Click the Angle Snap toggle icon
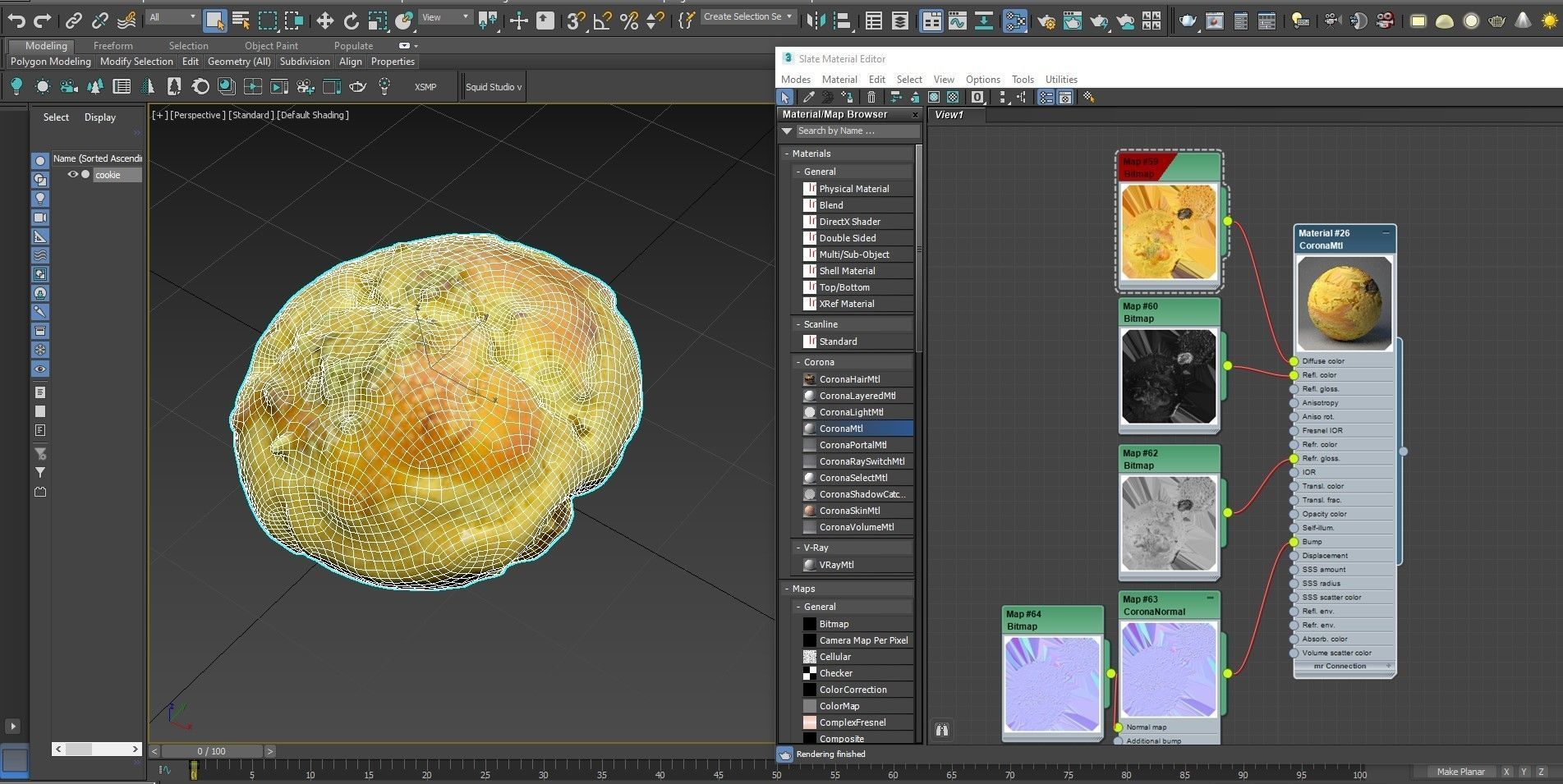 coord(602,21)
